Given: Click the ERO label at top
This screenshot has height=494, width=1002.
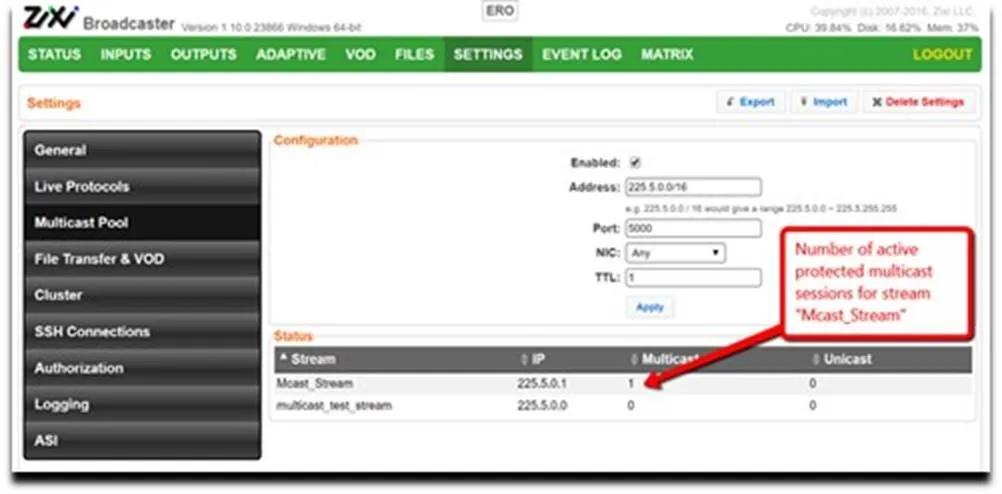Looking at the screenshot, I should [x=500, y=11].
